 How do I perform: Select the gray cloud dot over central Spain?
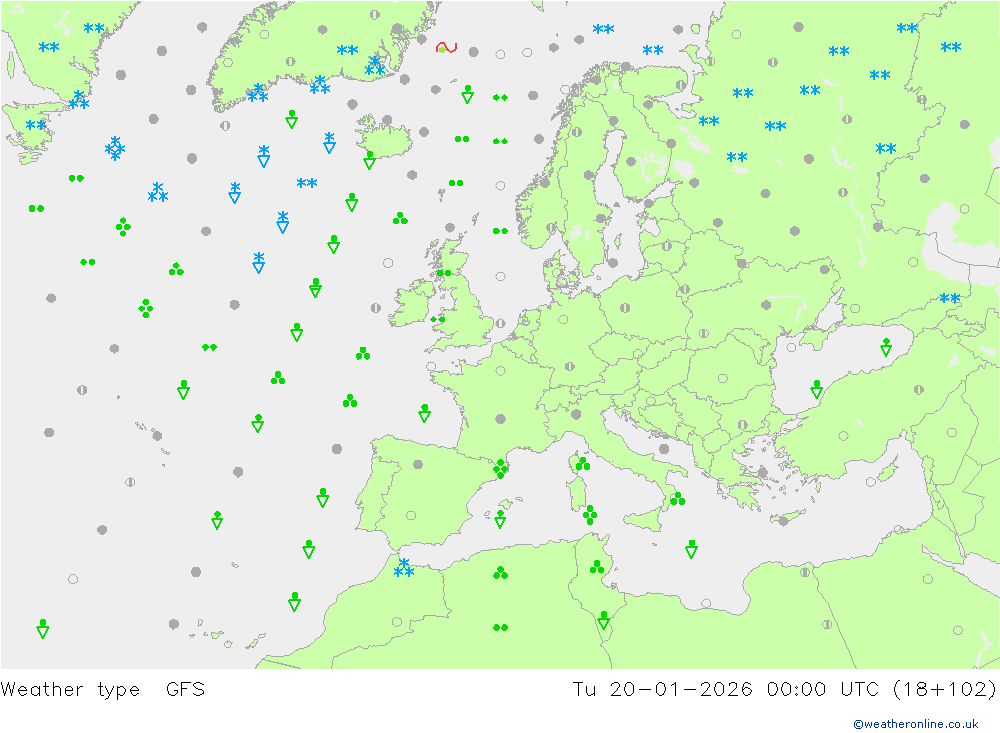(418, 464)
